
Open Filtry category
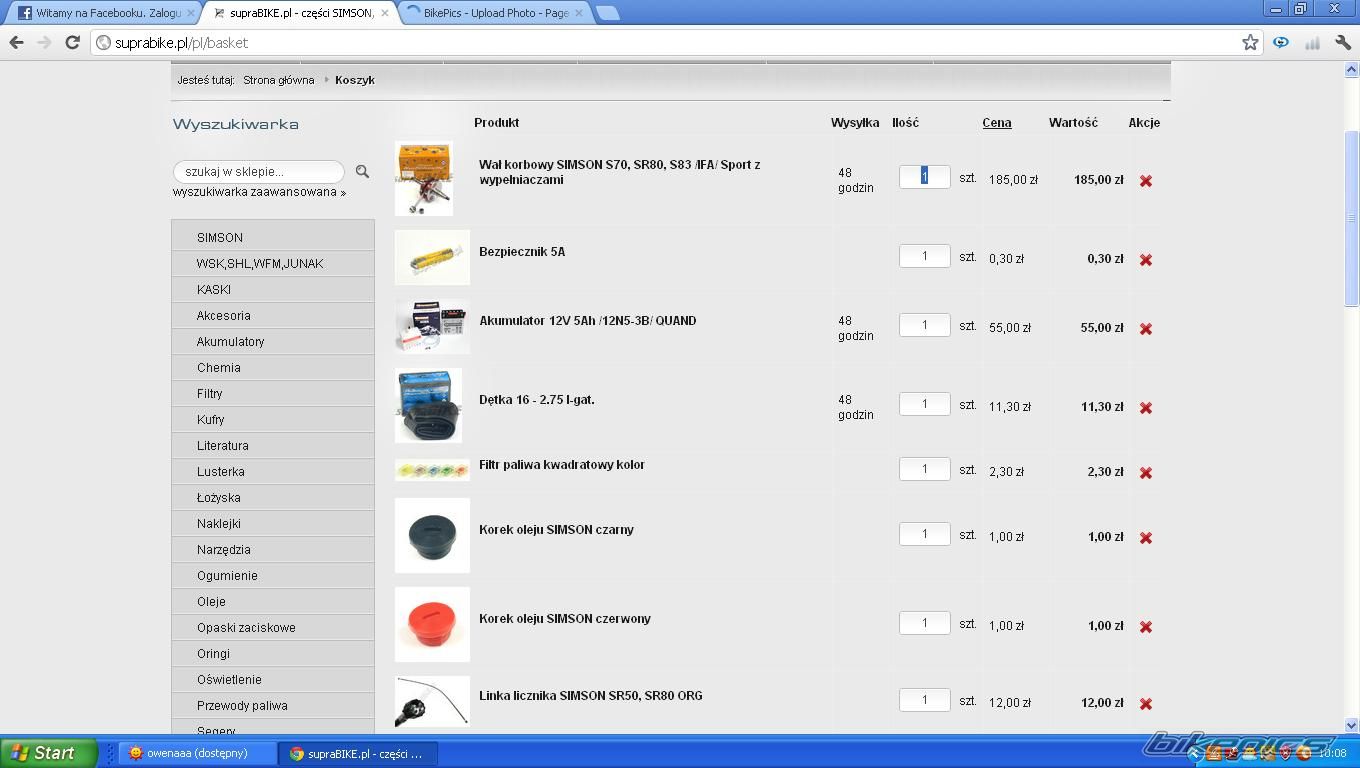pos(273,394)
